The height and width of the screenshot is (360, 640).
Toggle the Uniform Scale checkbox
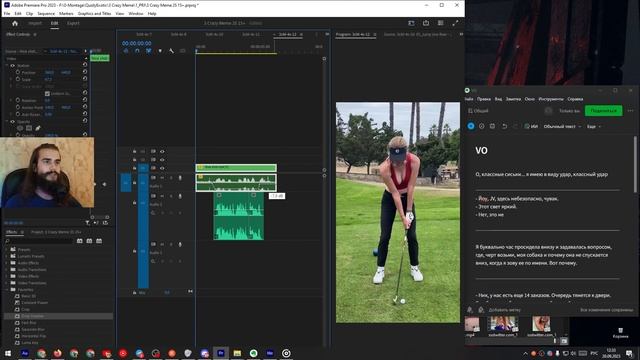click(47, 93)
